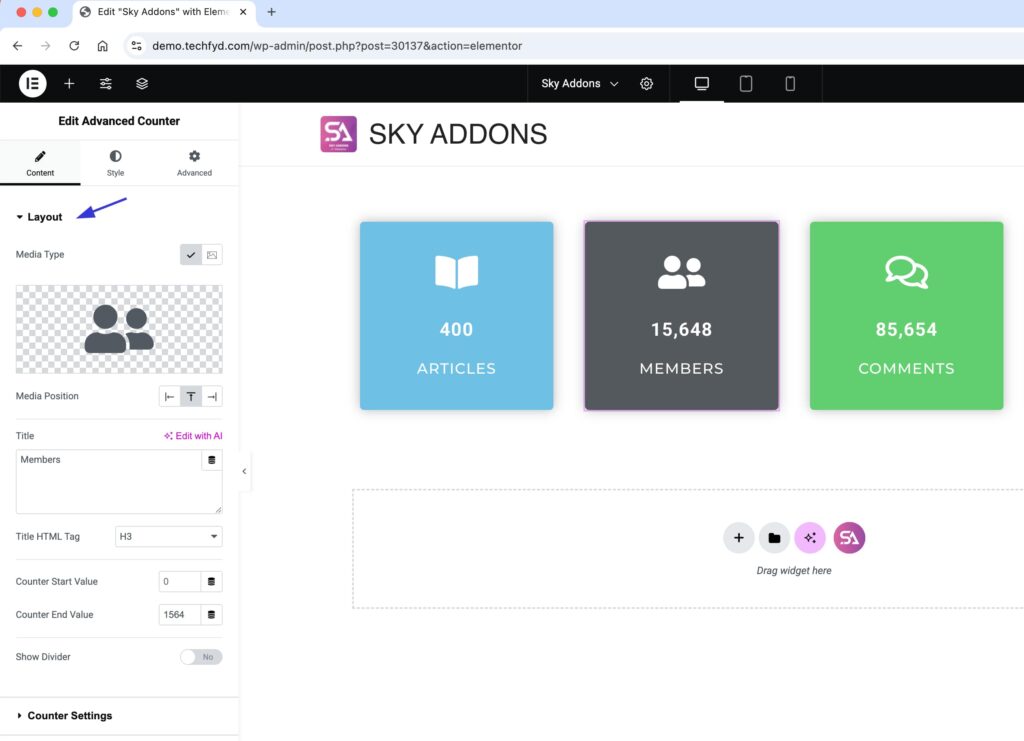1024x741 pixels.
Task: Switch to tablet preview mode
Action: point(745,84)
